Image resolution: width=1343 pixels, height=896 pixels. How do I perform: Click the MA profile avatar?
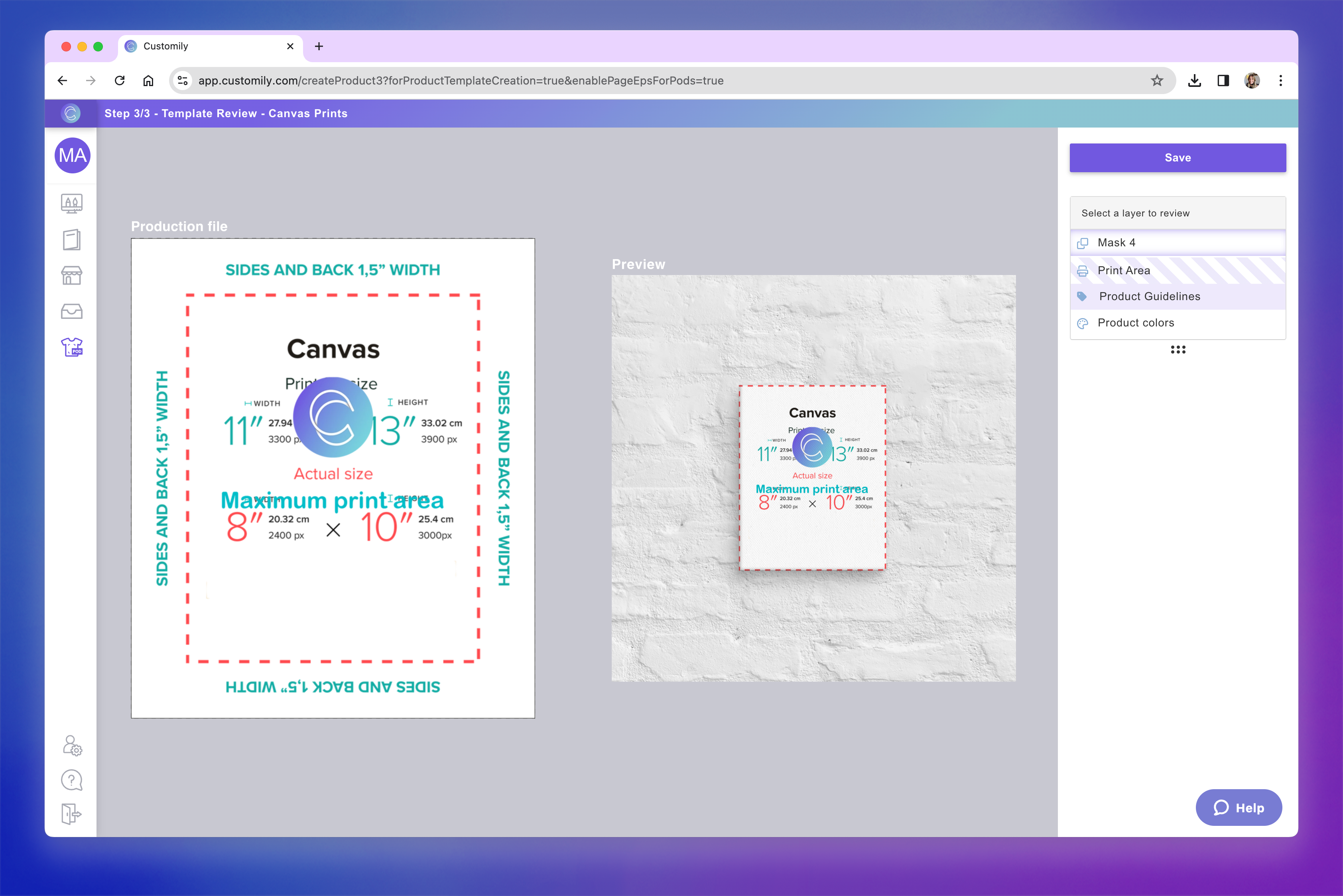(x=72, y=155)
